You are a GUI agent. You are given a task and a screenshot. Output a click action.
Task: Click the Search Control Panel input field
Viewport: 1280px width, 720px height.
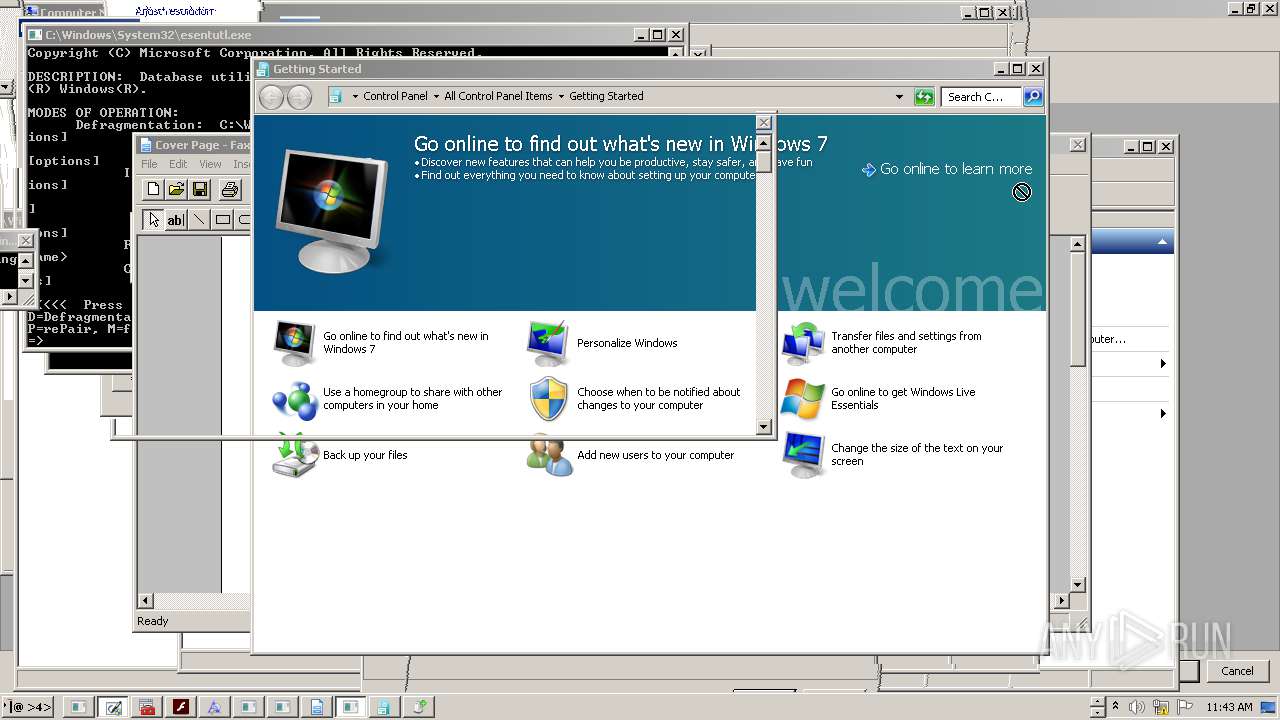(x=981, y=97)
